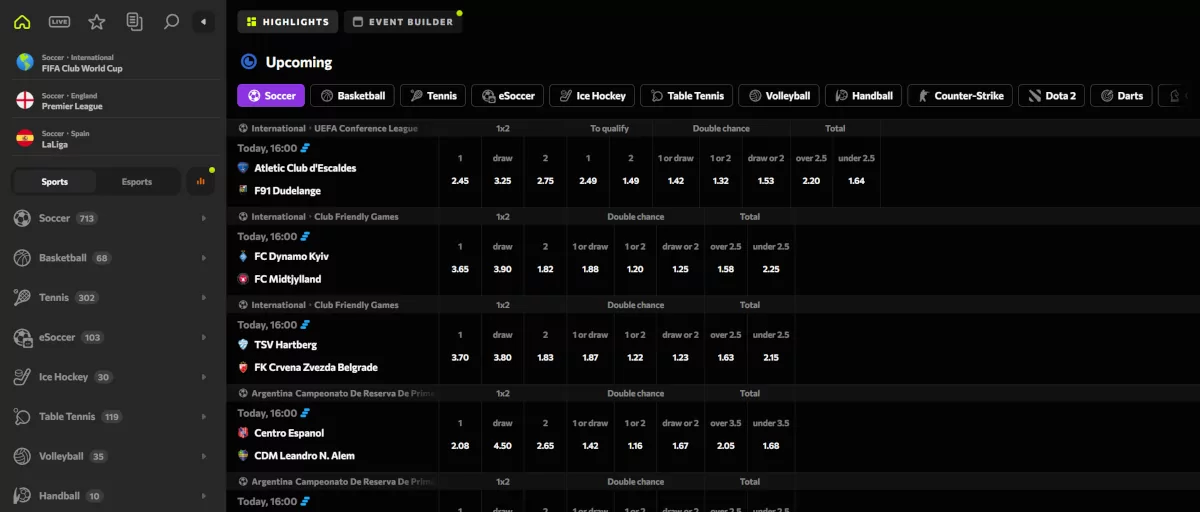Expand Soccer 713 sidebar arrow
Screen dimensions: 1200x512
coord(204,218)
